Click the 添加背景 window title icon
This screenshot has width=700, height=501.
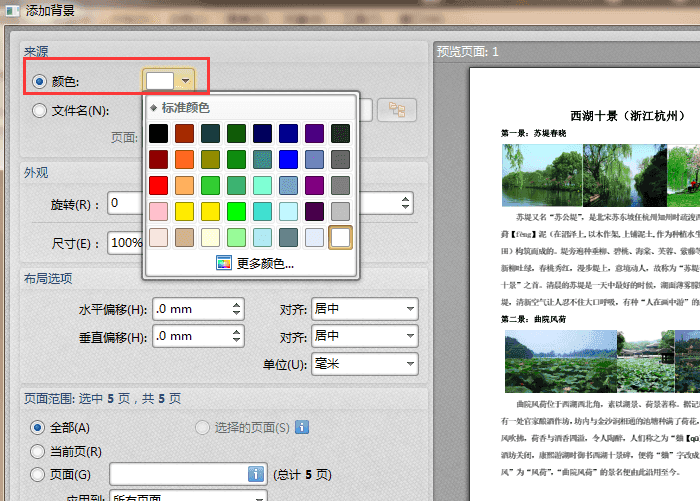pos(12,10)
